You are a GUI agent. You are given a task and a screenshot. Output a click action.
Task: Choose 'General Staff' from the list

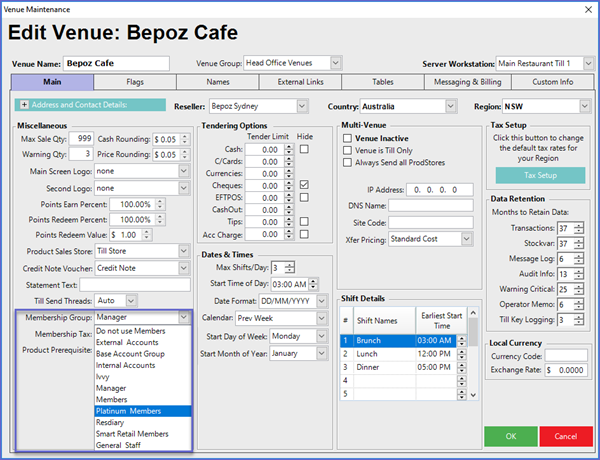pyautogui.click(x=143, y=445)
